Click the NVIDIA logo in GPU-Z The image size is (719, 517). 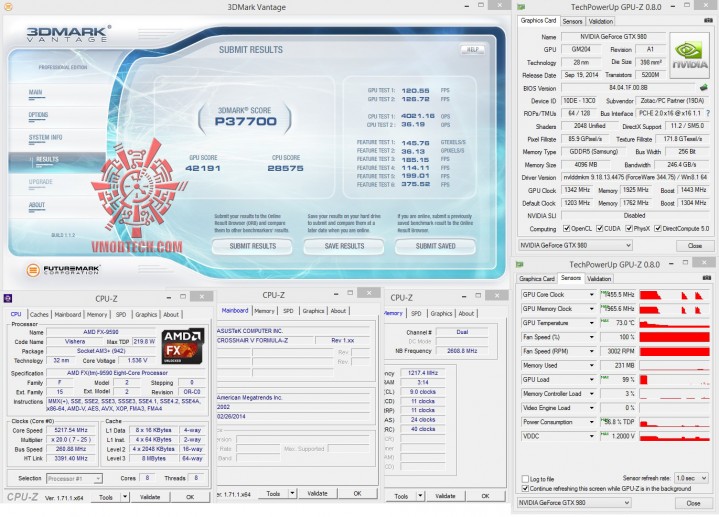pos(689,56)
